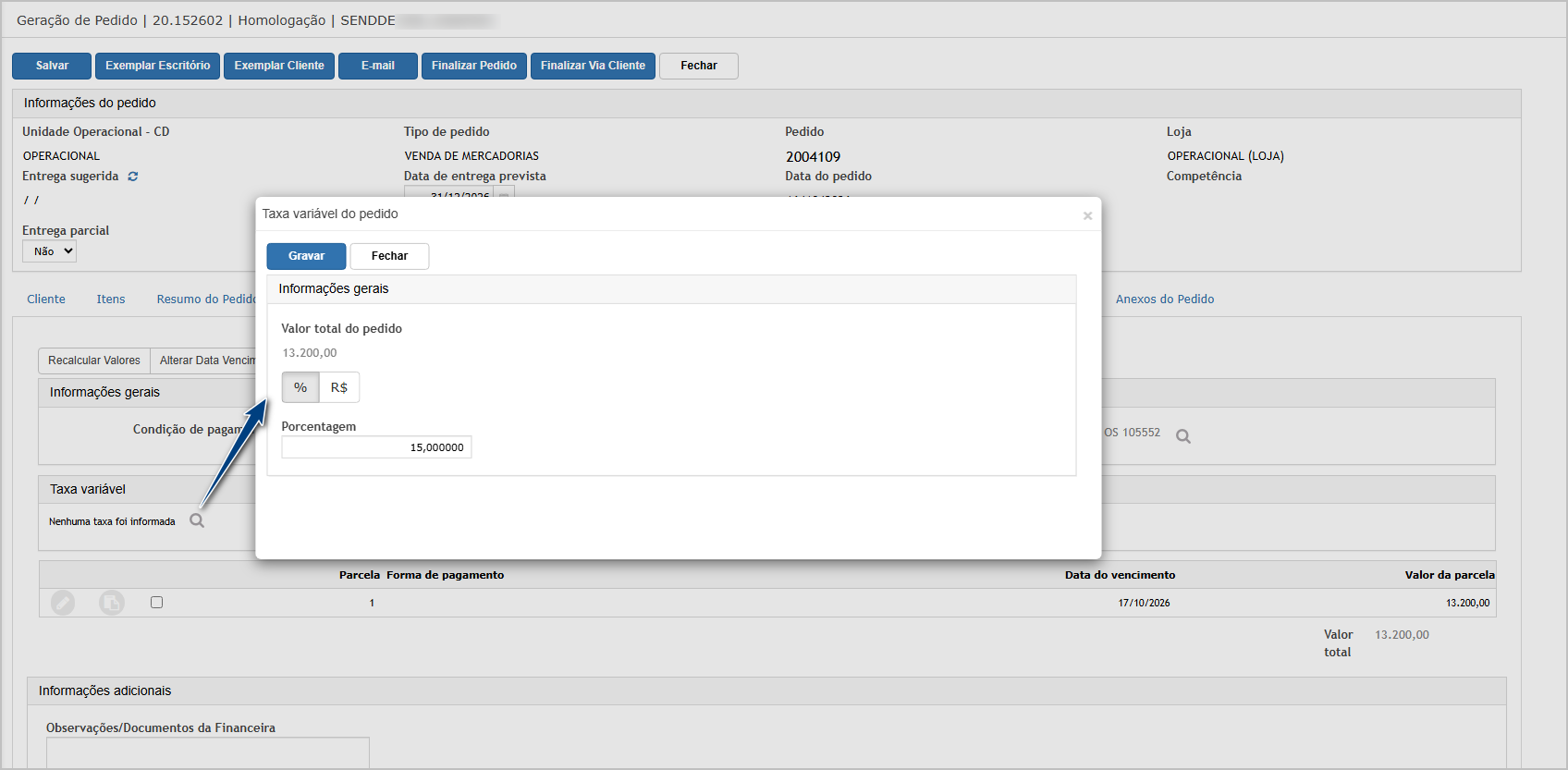Open the calendar icon for Data de entrega prevista
The width and height of the screenshot is (1568, 770).
(504, 193)
